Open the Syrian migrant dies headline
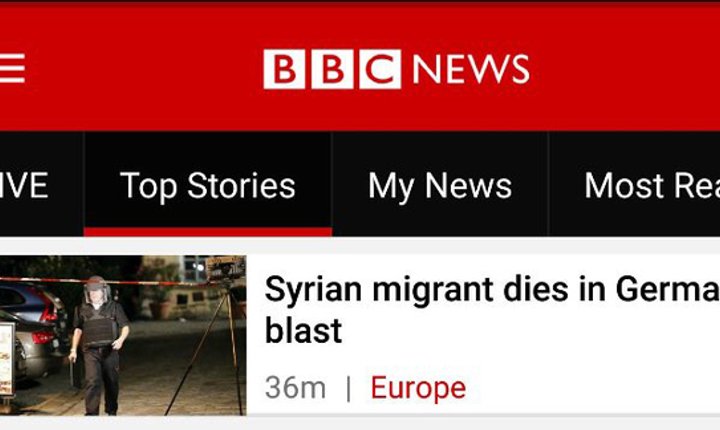The width and height of the screenshot is (720, 430). 492,310
